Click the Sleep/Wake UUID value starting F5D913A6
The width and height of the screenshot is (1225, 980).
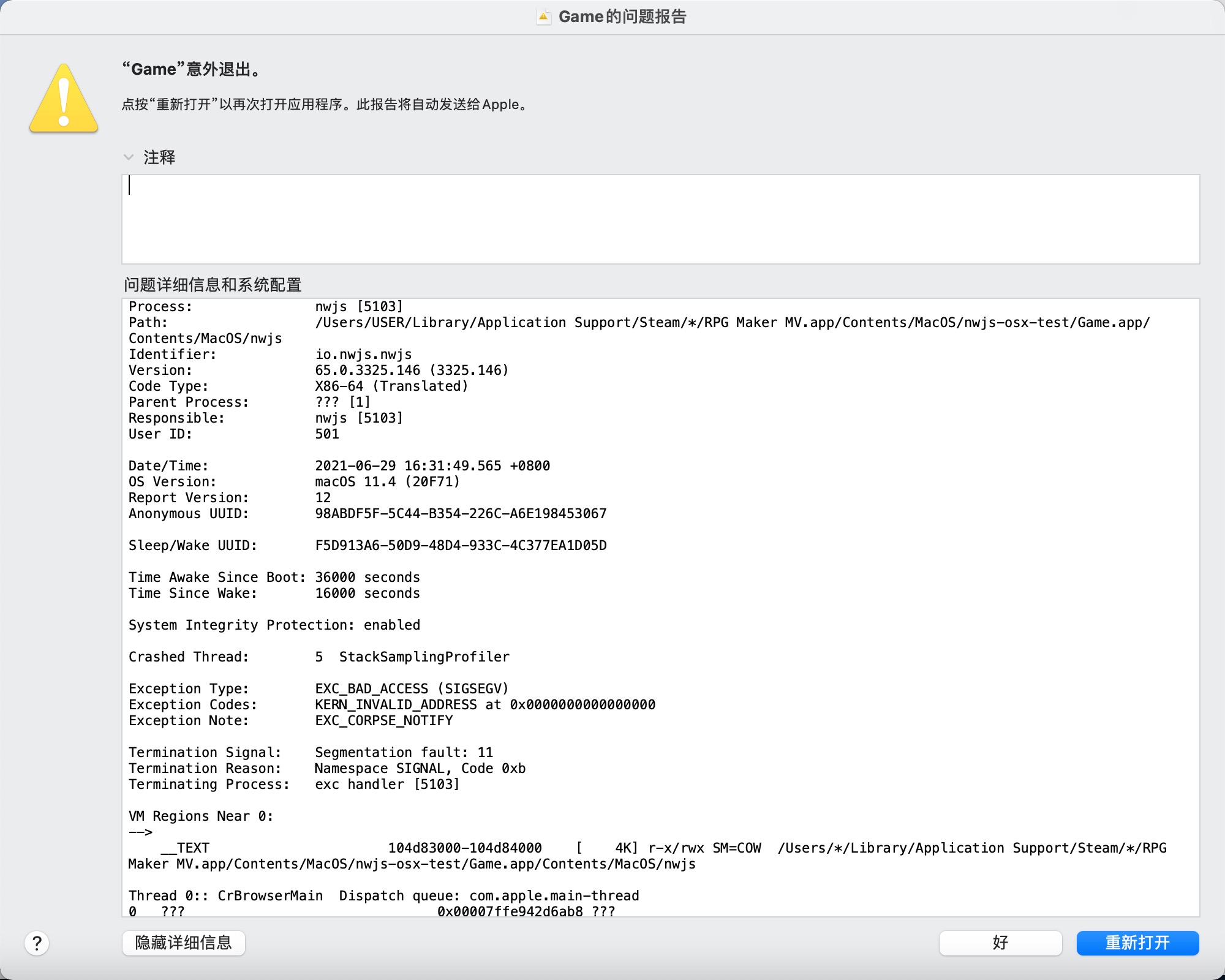[461, 545]
